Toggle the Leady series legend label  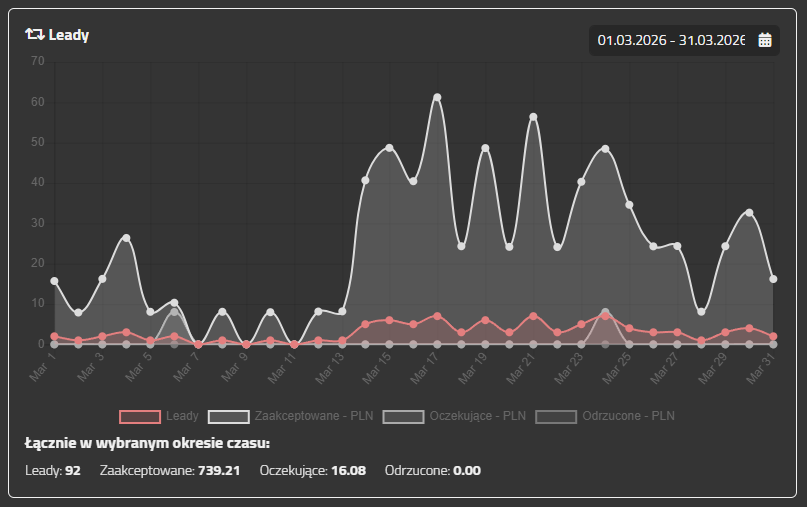pos(182,415)
